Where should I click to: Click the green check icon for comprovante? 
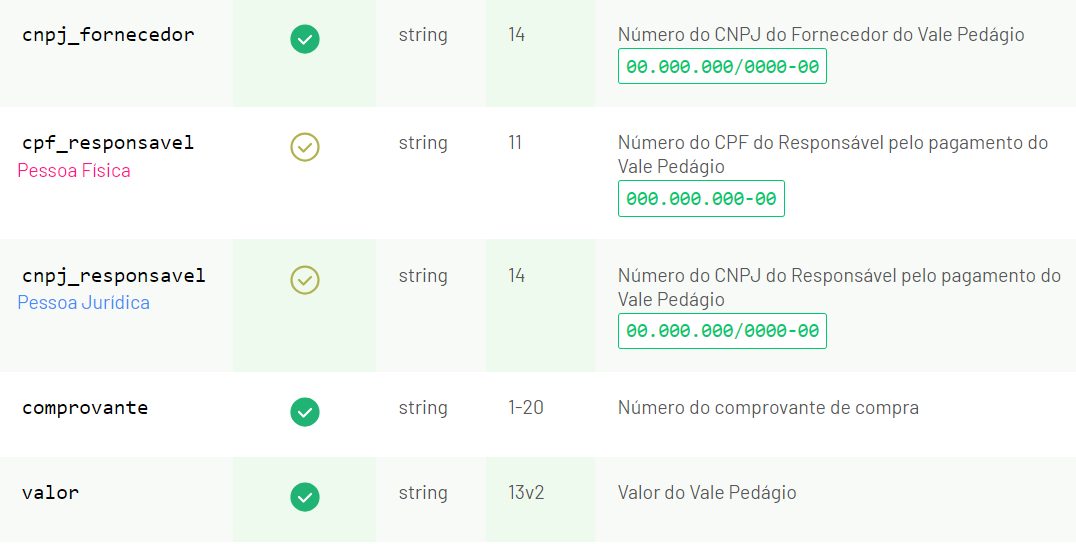(305, 412)
